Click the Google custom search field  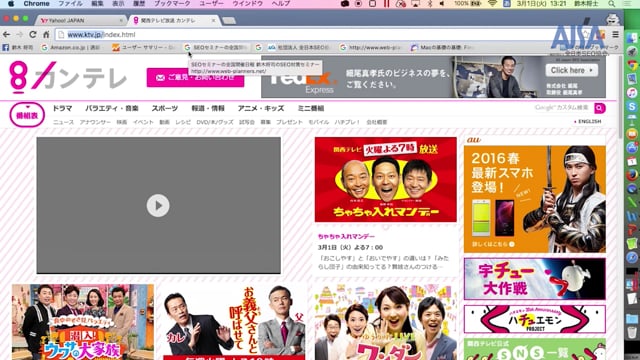point(562,108)
